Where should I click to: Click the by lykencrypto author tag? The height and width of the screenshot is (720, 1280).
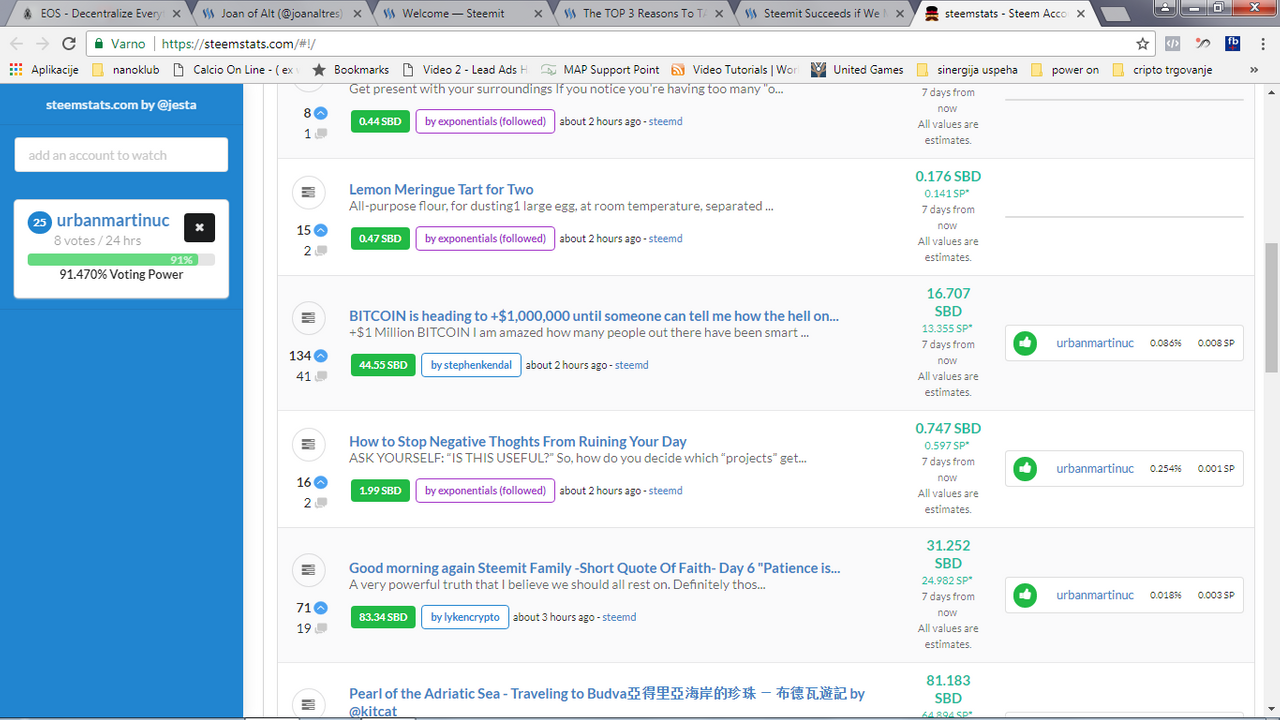[465, 617]
